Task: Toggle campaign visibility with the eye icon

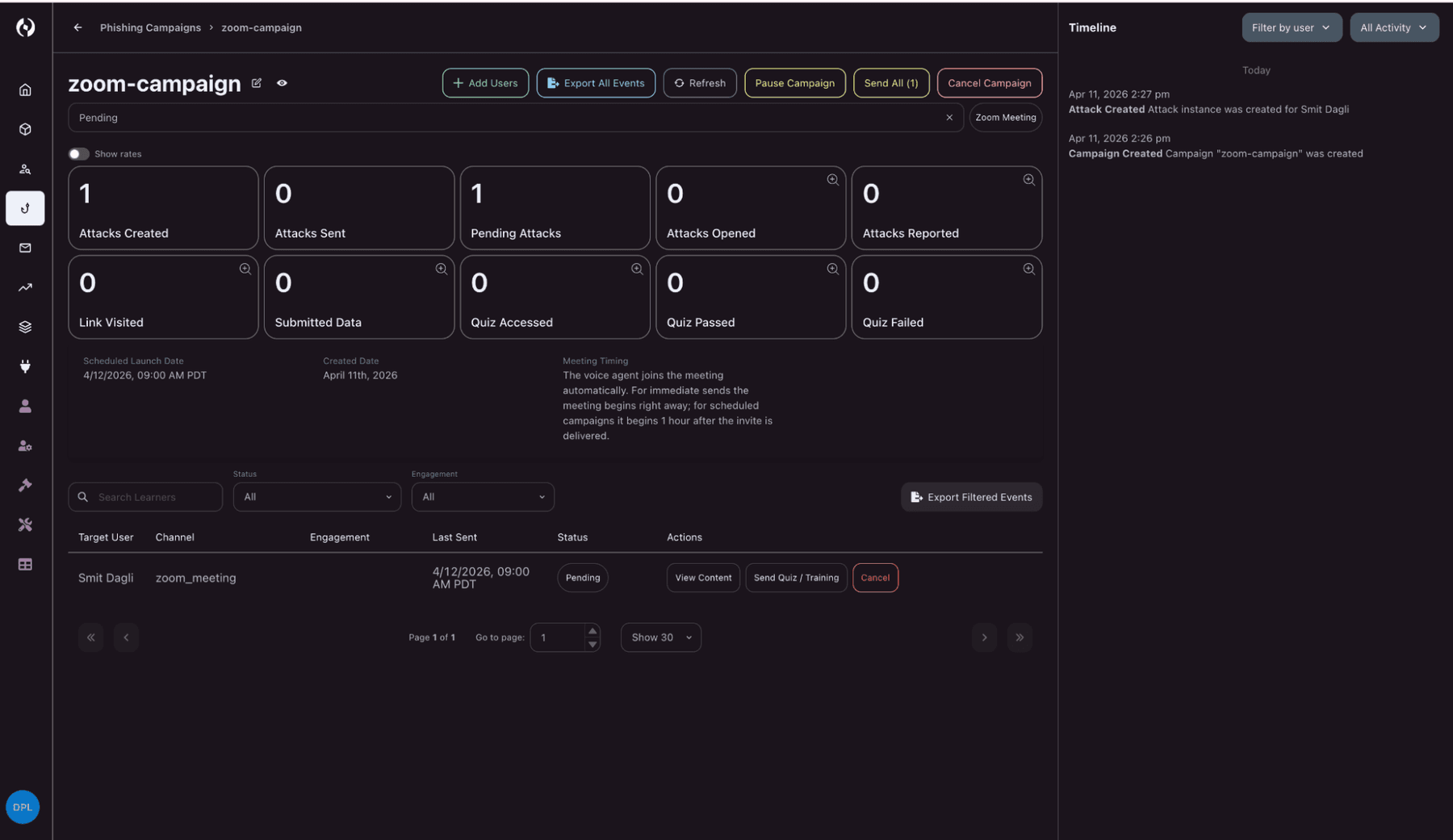Action: pos(282,83)
